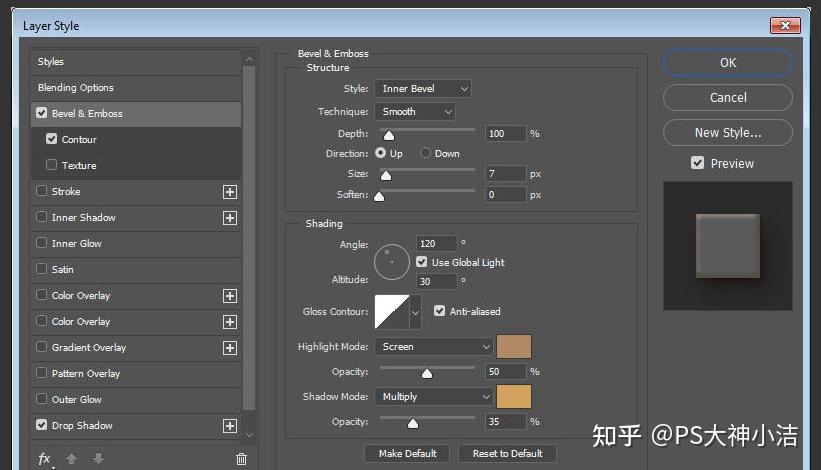The image size is (821, 470).
Task: Move effect up with arrow icon
Action: coord(72,459)
